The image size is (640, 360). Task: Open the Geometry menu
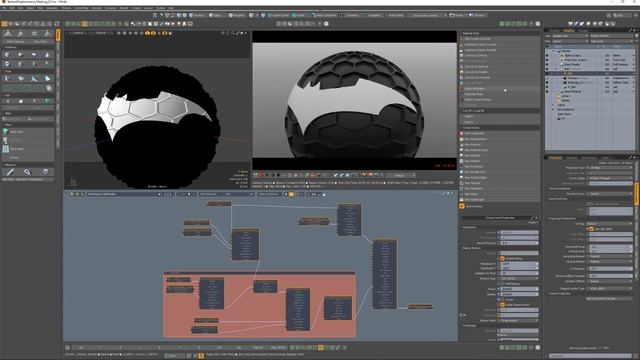52,8
